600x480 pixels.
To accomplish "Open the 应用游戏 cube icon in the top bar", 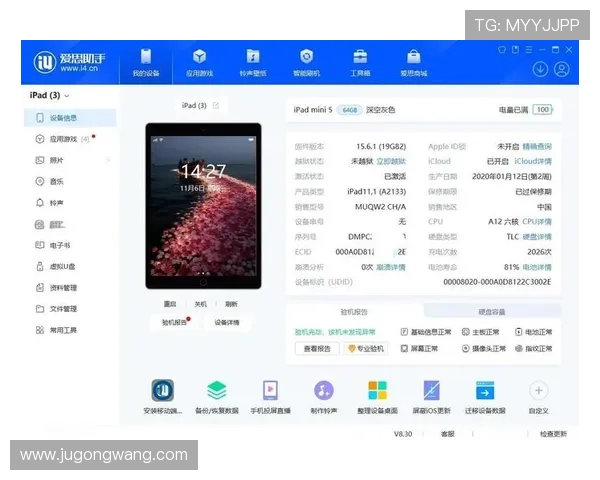I will pyautogui.click(x=199, y=57).
